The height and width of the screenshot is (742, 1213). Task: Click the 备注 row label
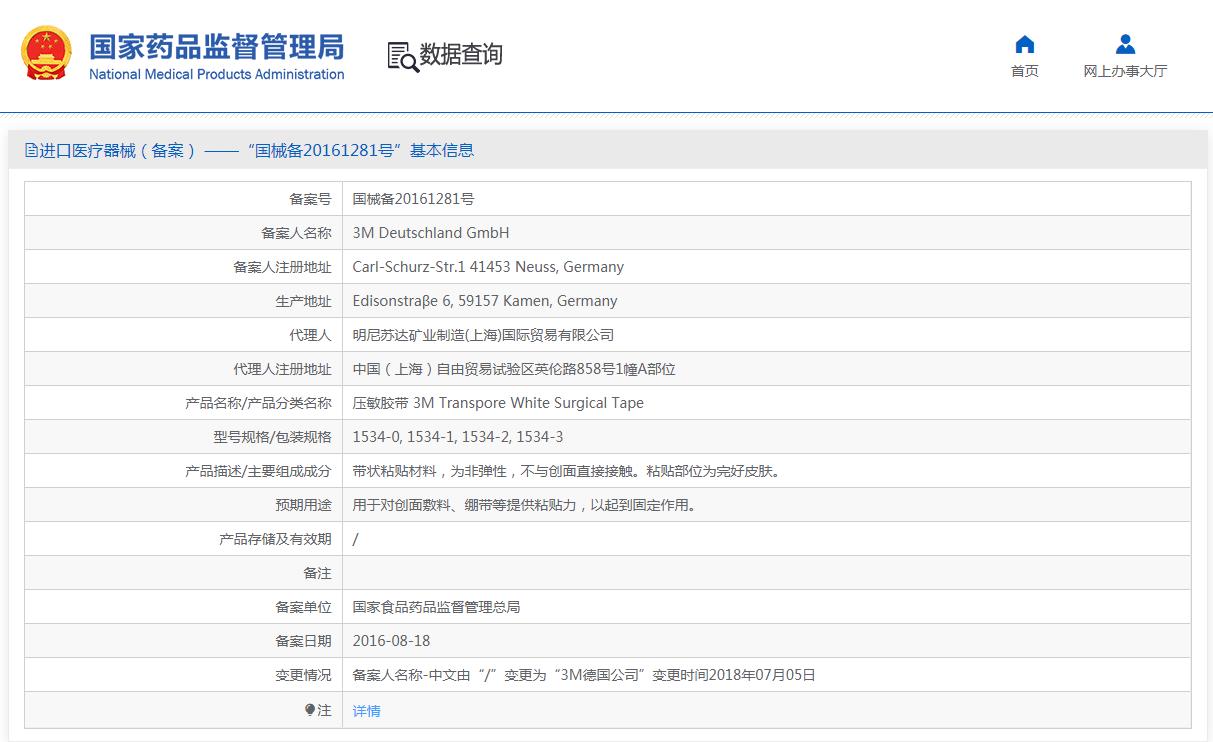coord(317,573)
